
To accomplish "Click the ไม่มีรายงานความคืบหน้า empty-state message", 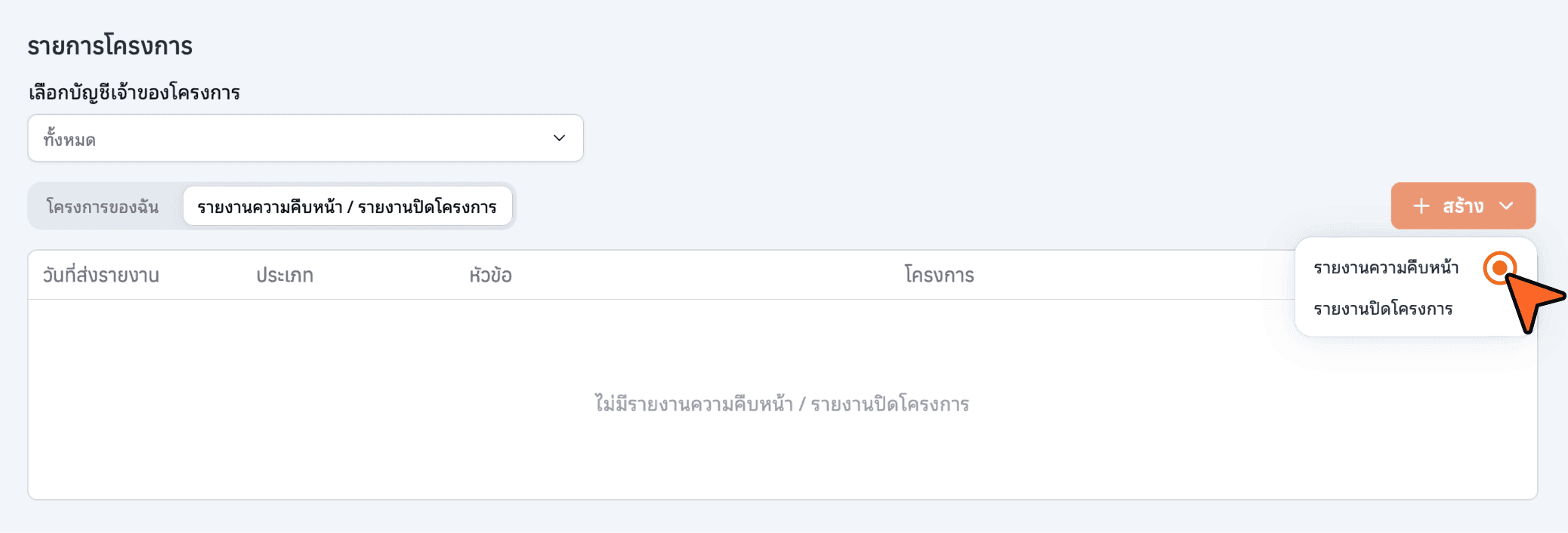I will (x=782, y=405).
